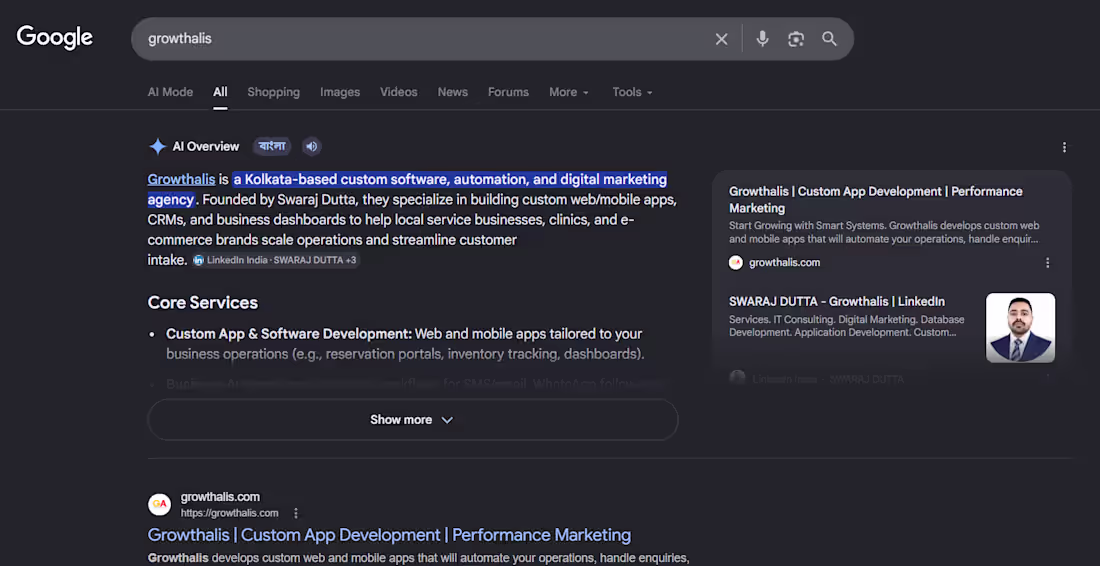Screen dimensions: 1100x566
Task: Start voice search with the microphone icon
Action: pyautogui.click(x=763, y=39)
